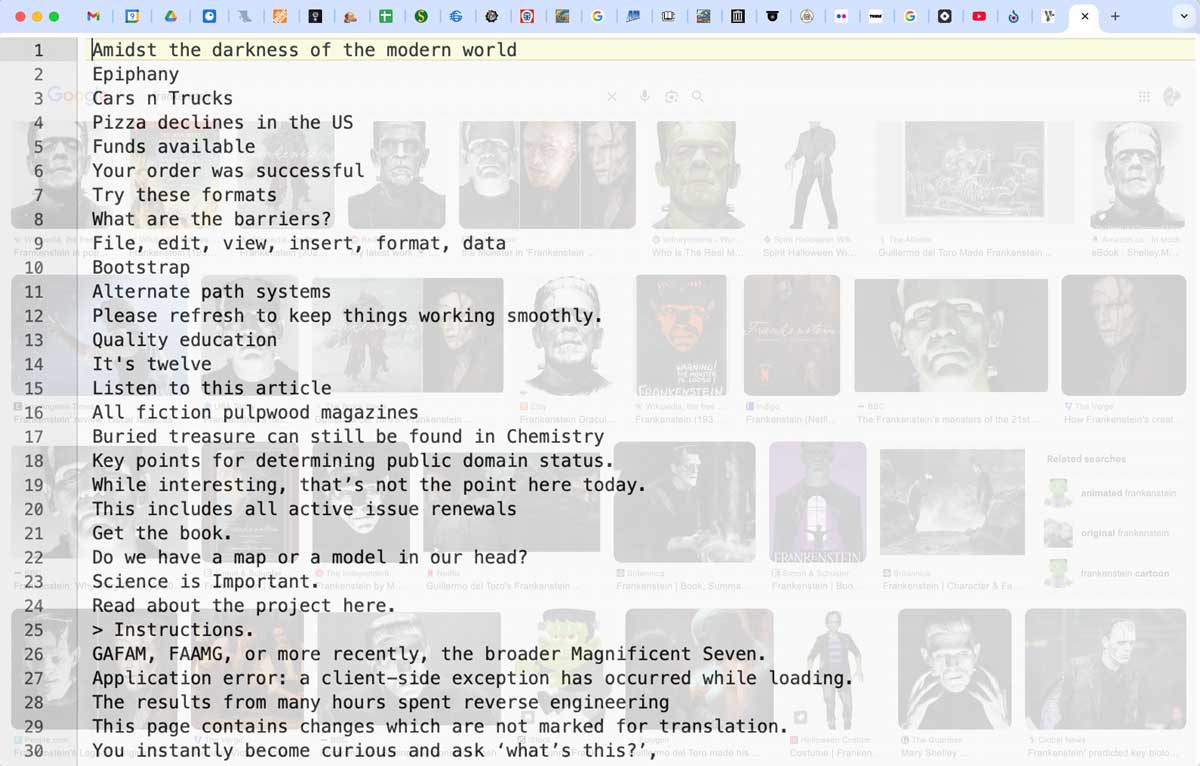Image resolution: width=1200 pixels, height=766 pixels.
Task: Expand the tab search dropdown chevron
Action: (1183, 16)
